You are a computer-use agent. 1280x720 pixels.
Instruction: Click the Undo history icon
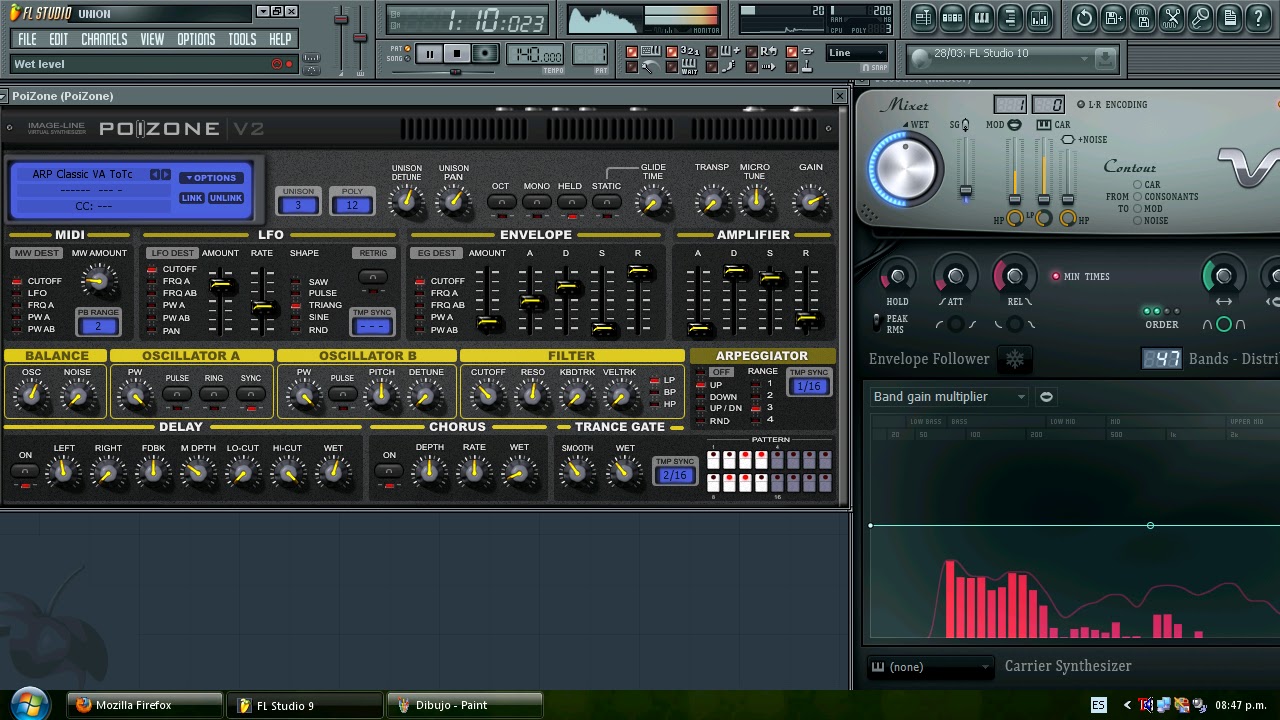tap(1084, 18)
